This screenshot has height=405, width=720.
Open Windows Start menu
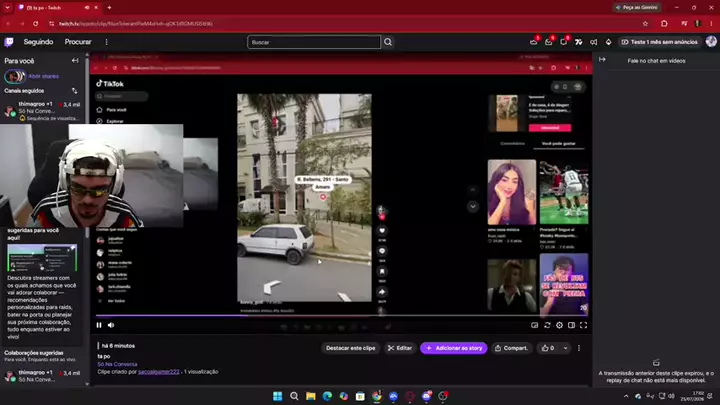[277, 396]
